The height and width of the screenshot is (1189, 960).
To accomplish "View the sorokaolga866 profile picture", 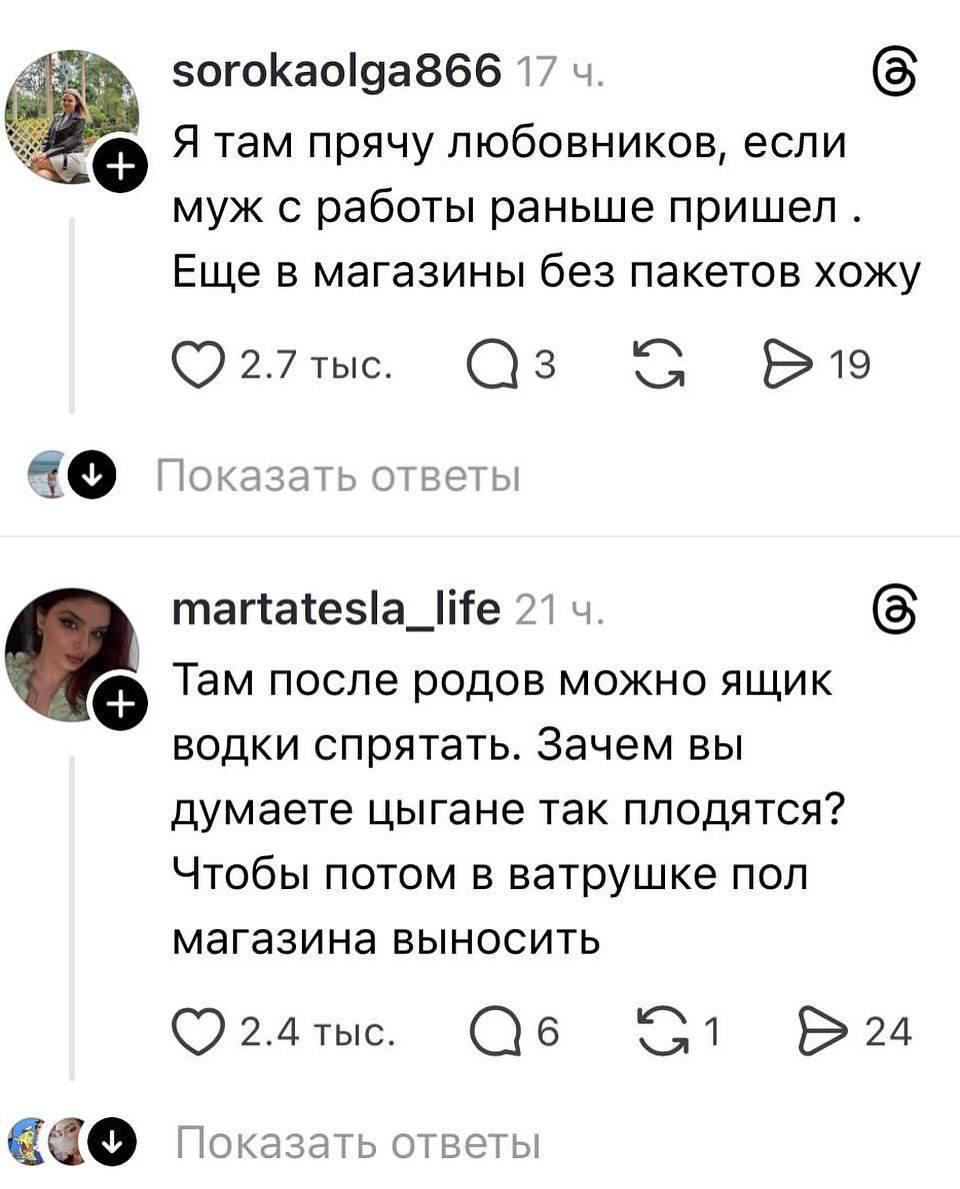I will [70, 117].
